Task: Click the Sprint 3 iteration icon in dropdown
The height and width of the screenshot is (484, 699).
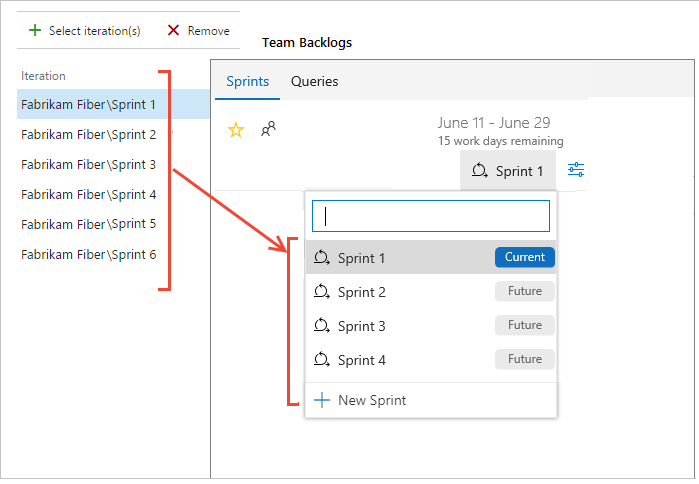Action: point(322,326)
